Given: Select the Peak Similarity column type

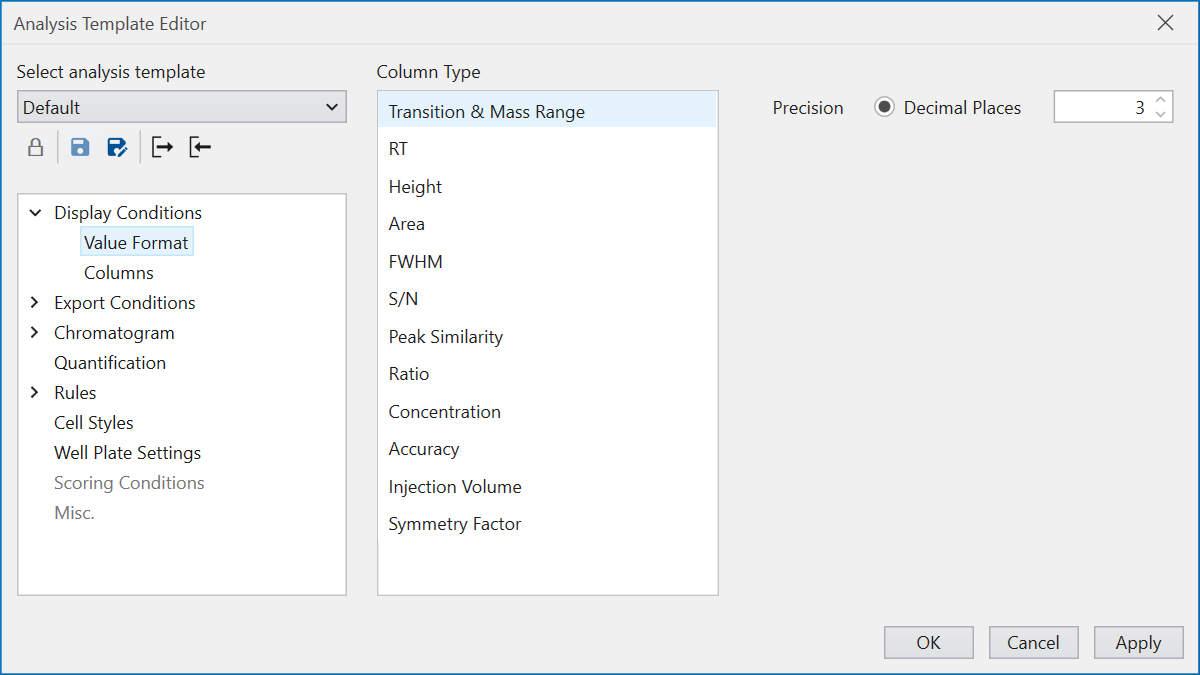Looking at the screenshot, I should pyautogui.click(x=445, y=337).
